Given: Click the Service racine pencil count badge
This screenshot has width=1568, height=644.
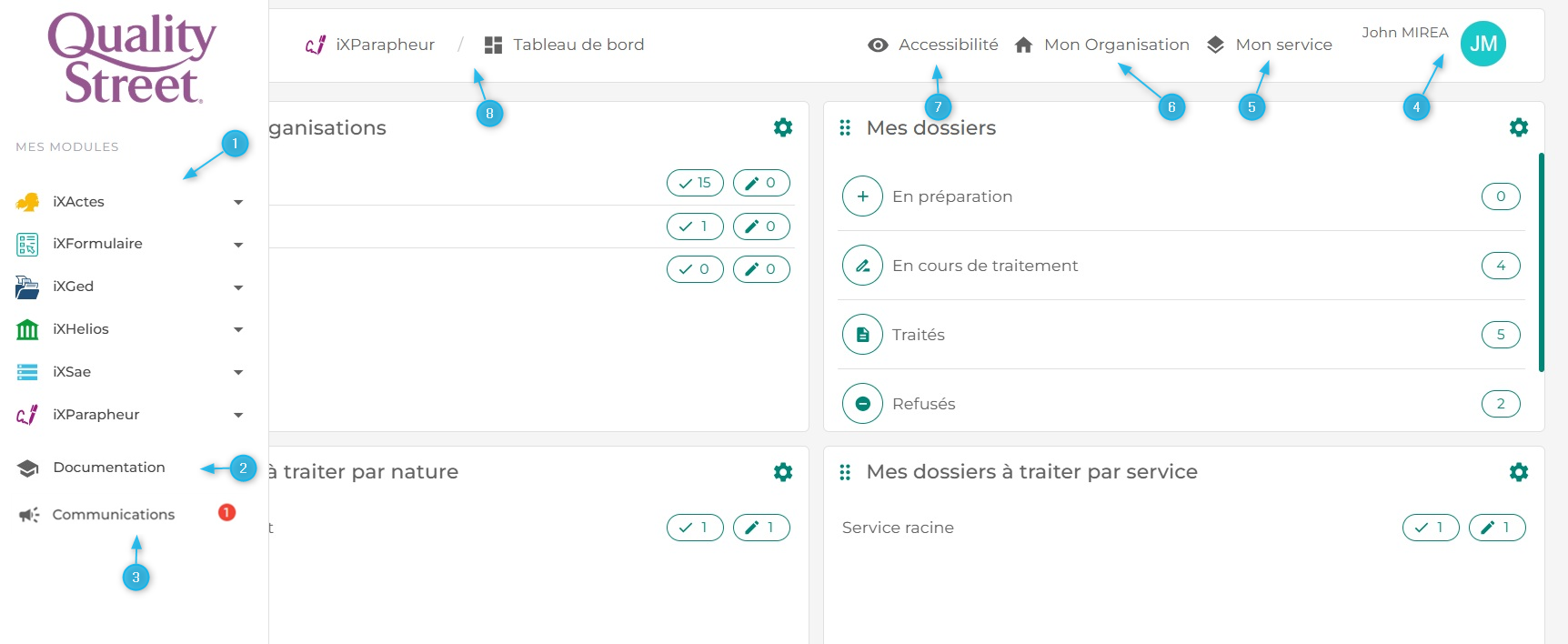Looking at the screenshot, I should coord(1496,528).
